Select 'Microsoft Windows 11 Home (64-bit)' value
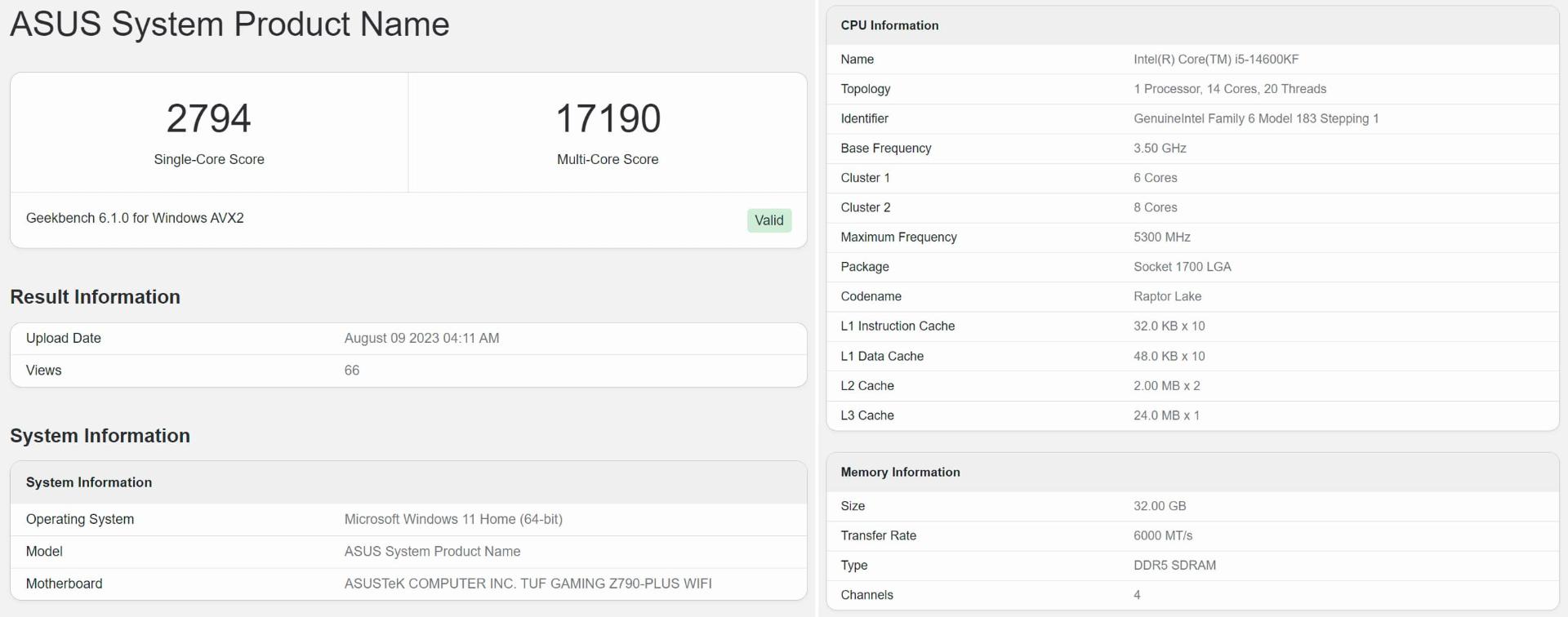 pos(453,519)
